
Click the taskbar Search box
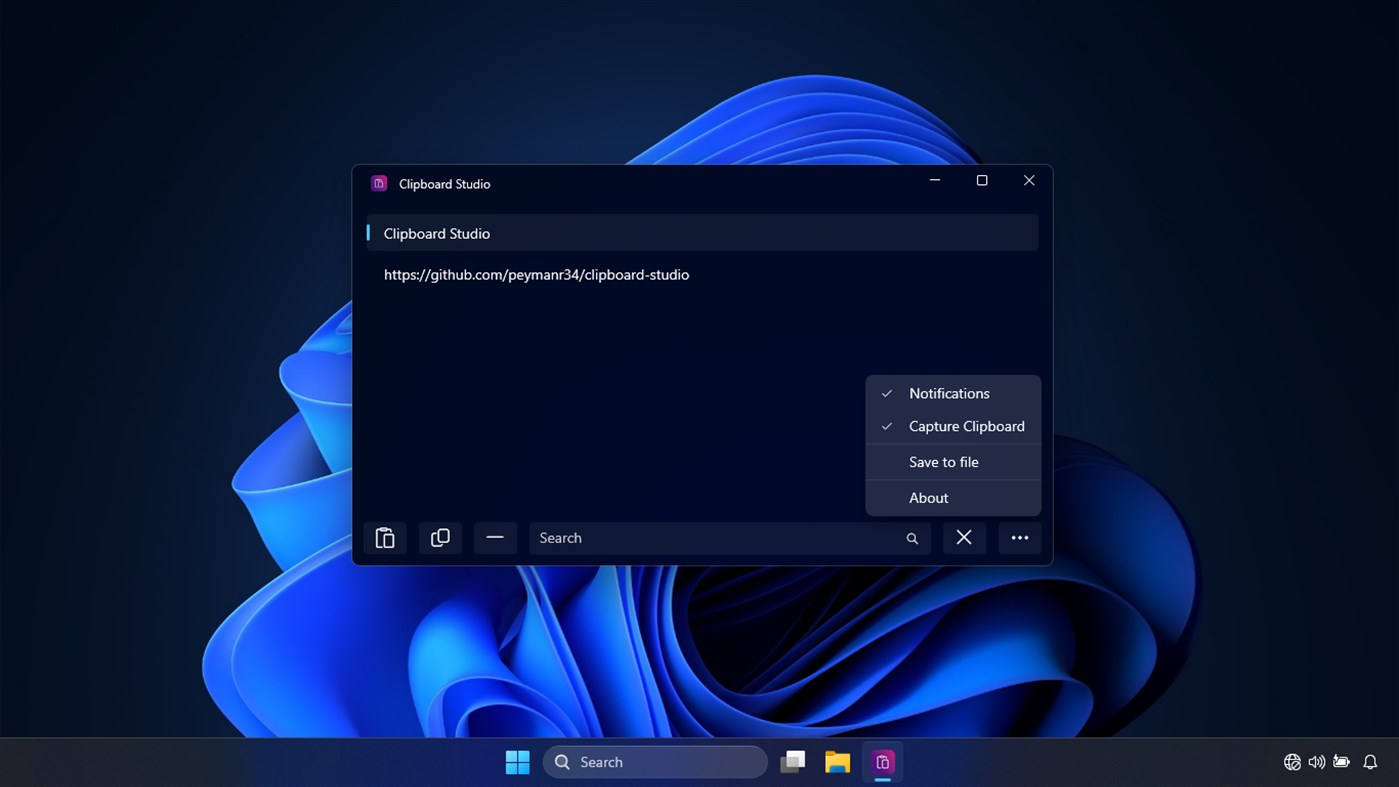pyautogui.click(x=655, y=762)
